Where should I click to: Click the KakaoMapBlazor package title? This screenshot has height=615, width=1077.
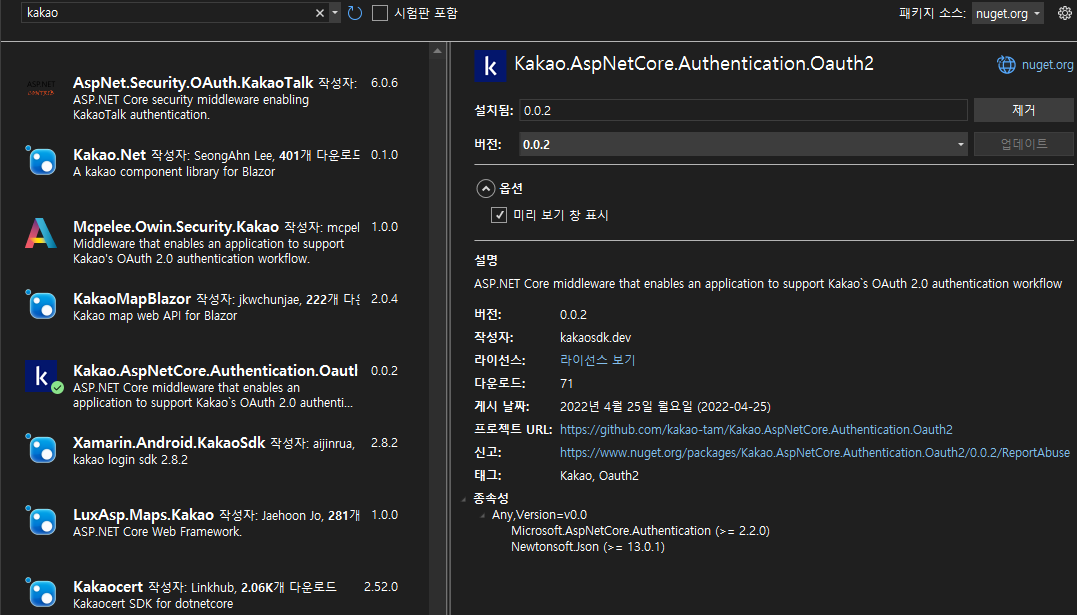coord(132,299)
